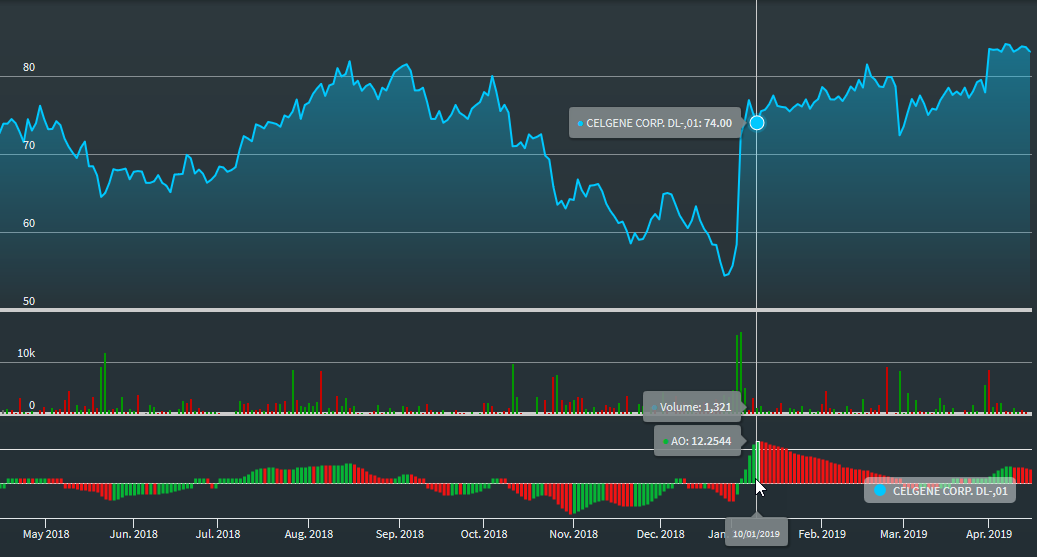The height and width of the screenshot is (557, 1037).
Task: Click the 10k volume axis label
Action: [25, 354]
